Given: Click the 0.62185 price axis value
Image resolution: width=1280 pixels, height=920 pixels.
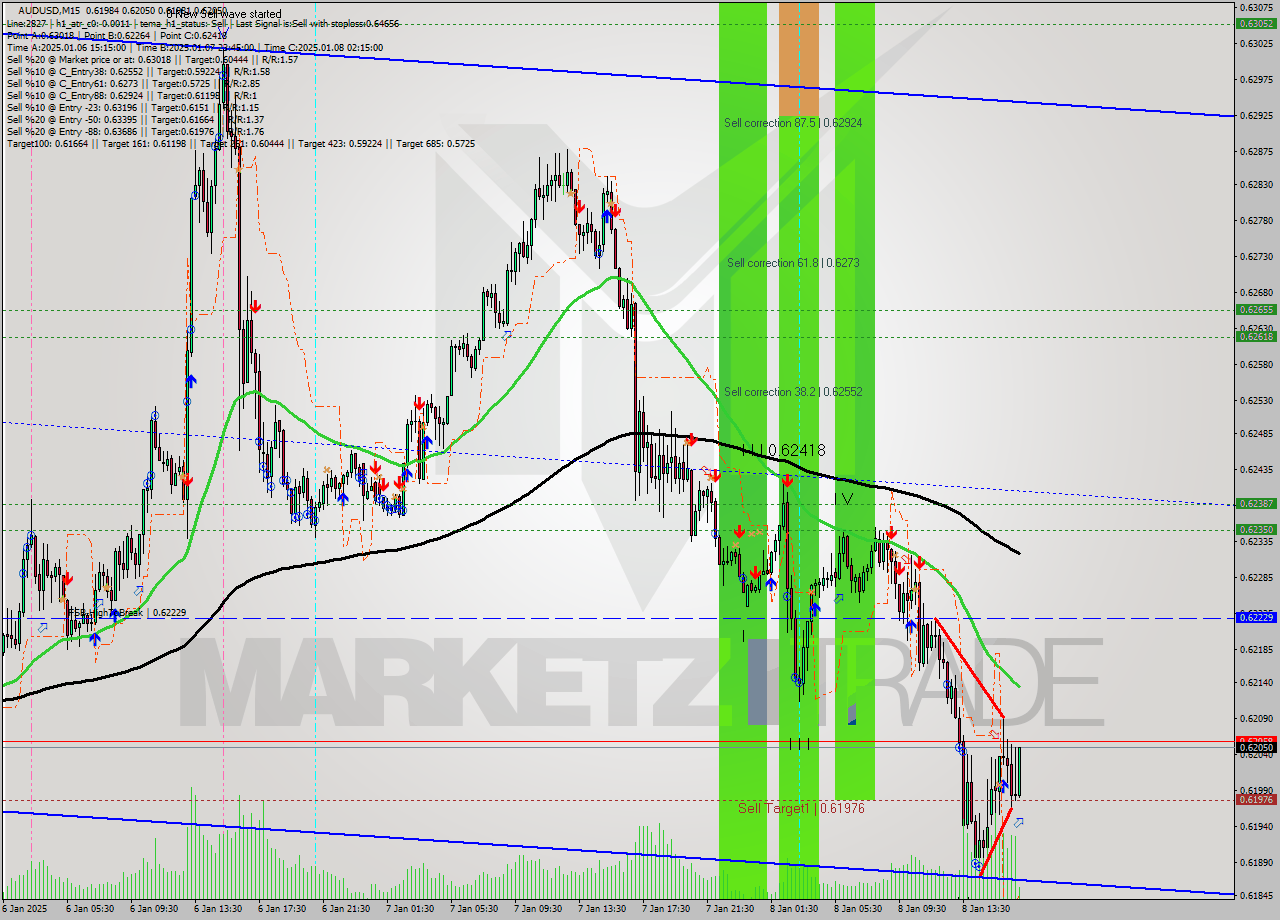Looking at the screenshot, I should click(x=1255, y=650).
